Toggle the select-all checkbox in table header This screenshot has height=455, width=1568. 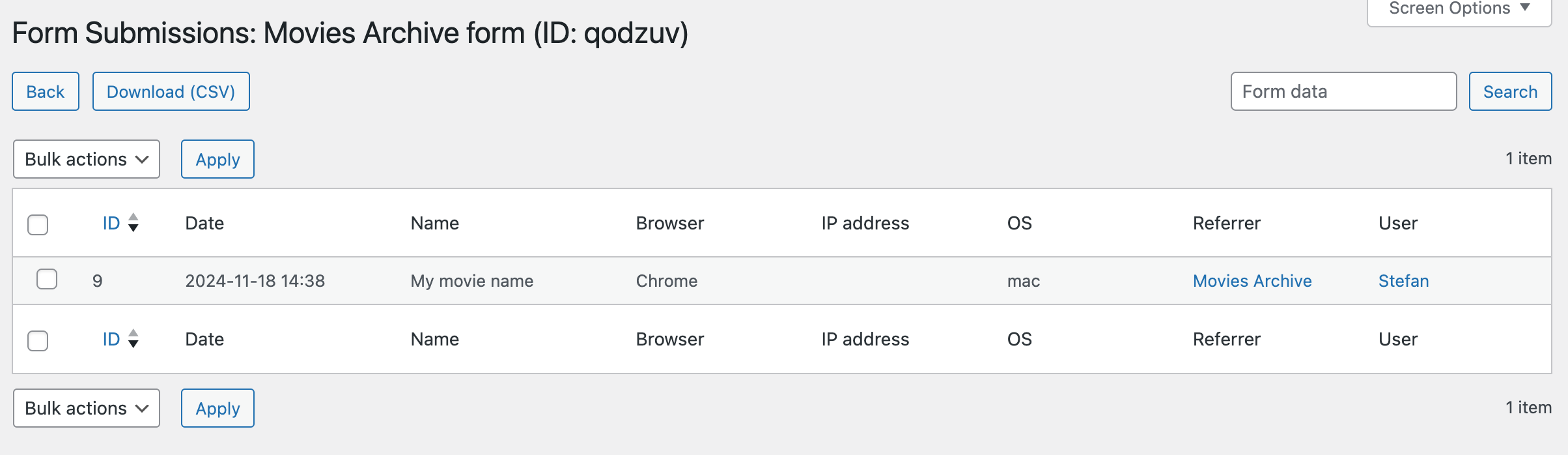[x=38, y=224]
